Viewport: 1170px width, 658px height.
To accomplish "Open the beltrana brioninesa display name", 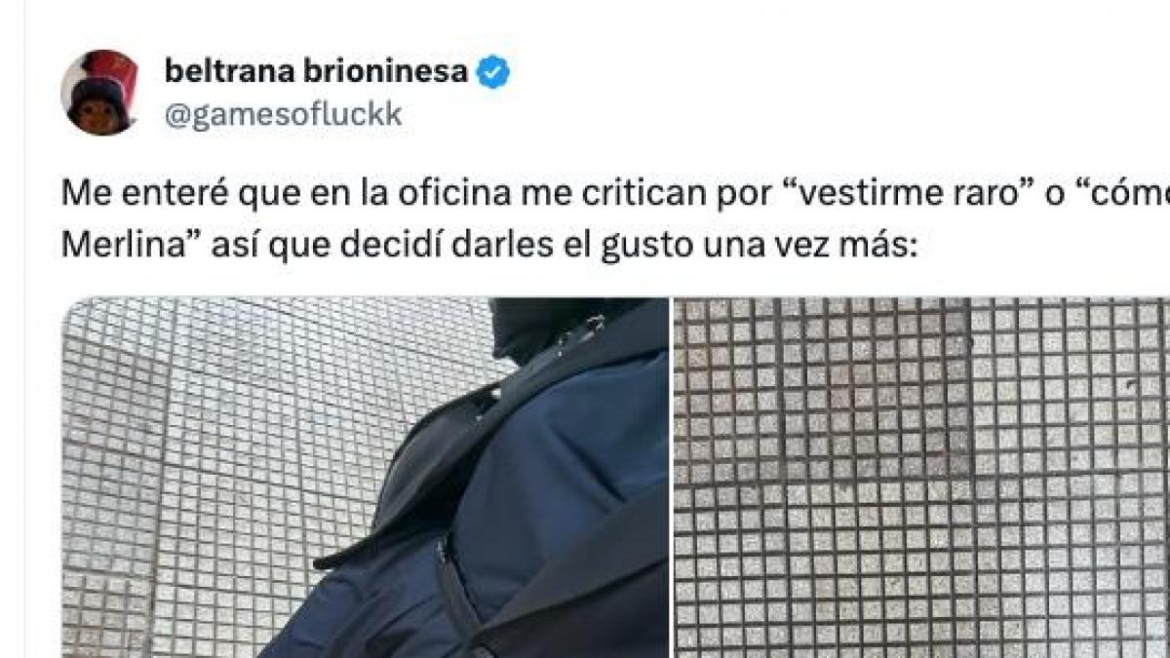I will coord(316,72).
